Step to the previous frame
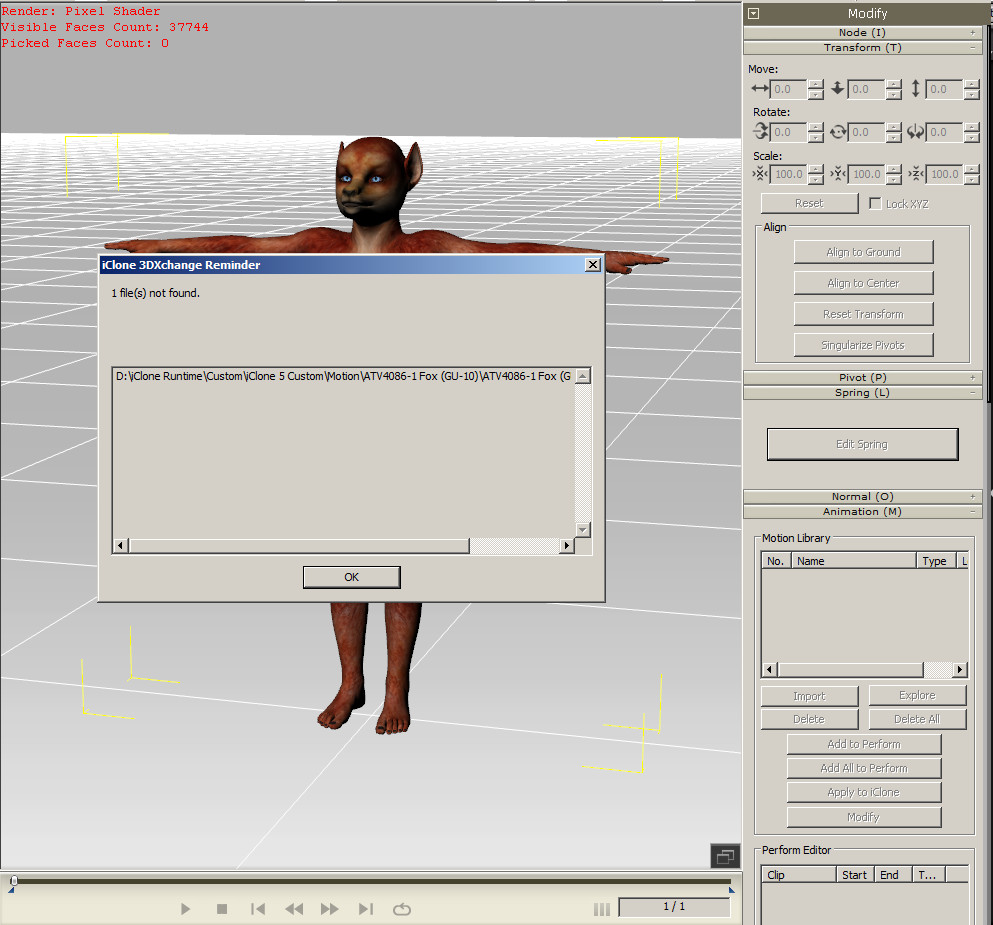 (294, 909)
